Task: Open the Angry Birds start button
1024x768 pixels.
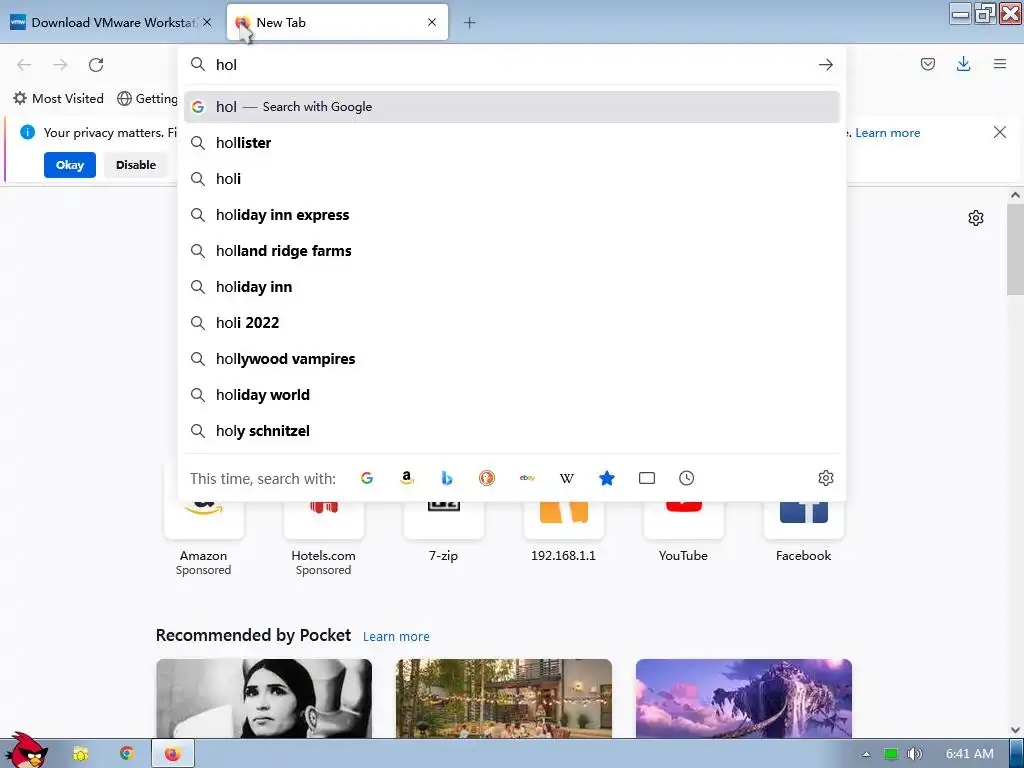Action: tap(26, 751)
